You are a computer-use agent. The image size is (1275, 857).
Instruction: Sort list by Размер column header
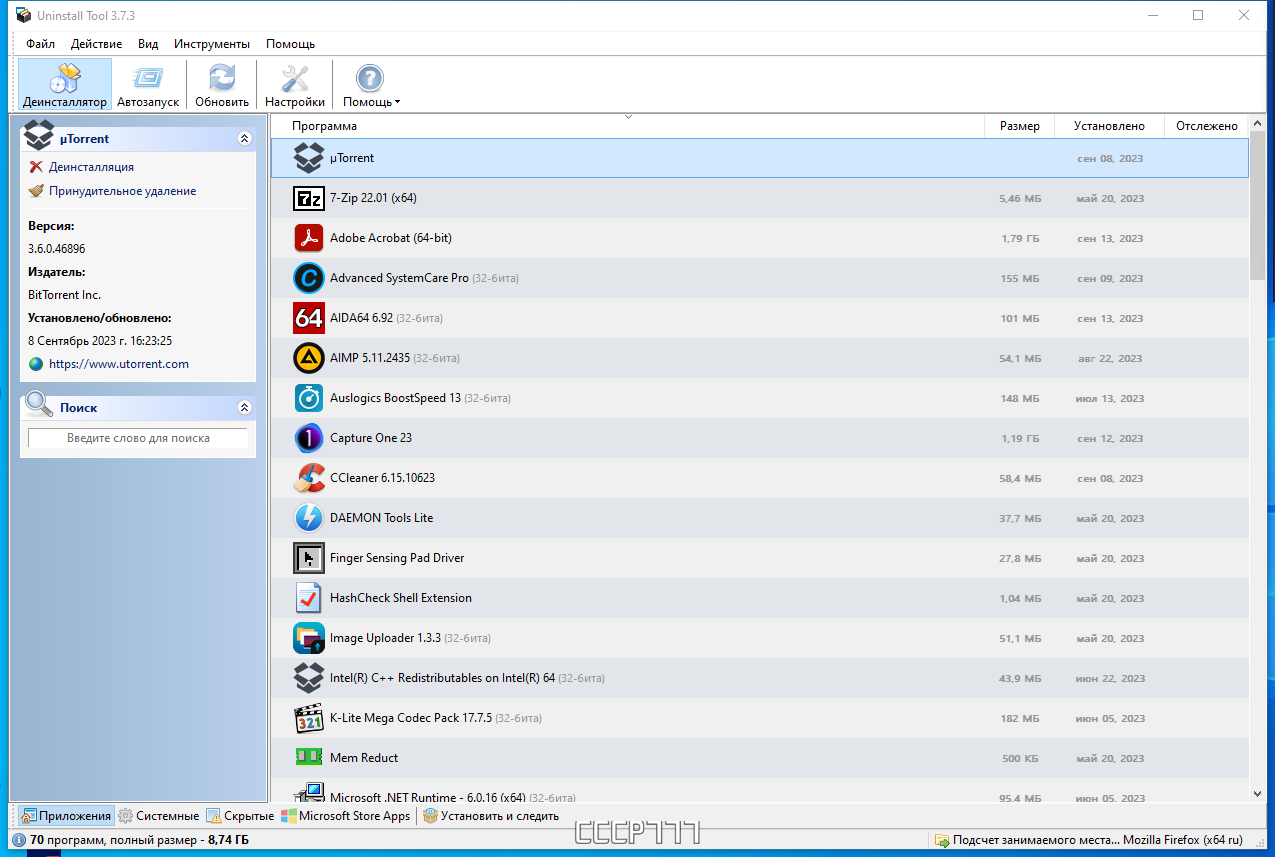1019,126
